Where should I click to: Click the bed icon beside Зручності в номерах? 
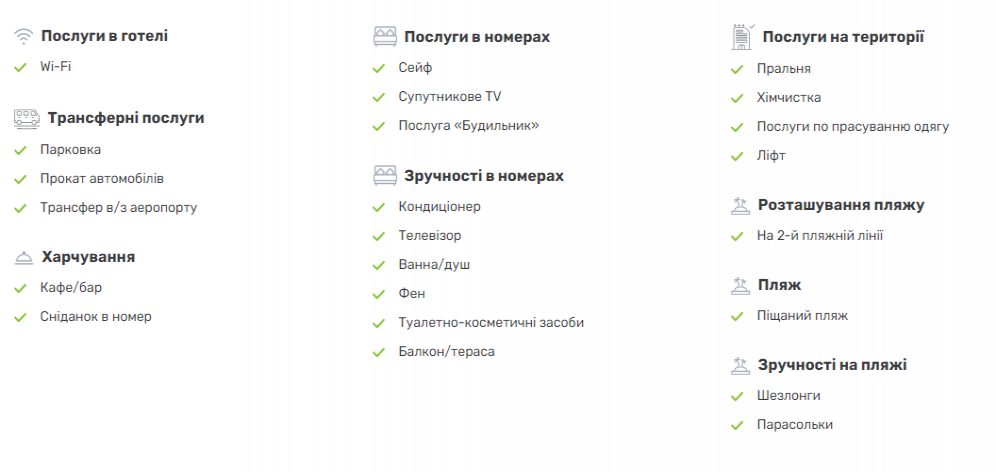tap(385, 176)
